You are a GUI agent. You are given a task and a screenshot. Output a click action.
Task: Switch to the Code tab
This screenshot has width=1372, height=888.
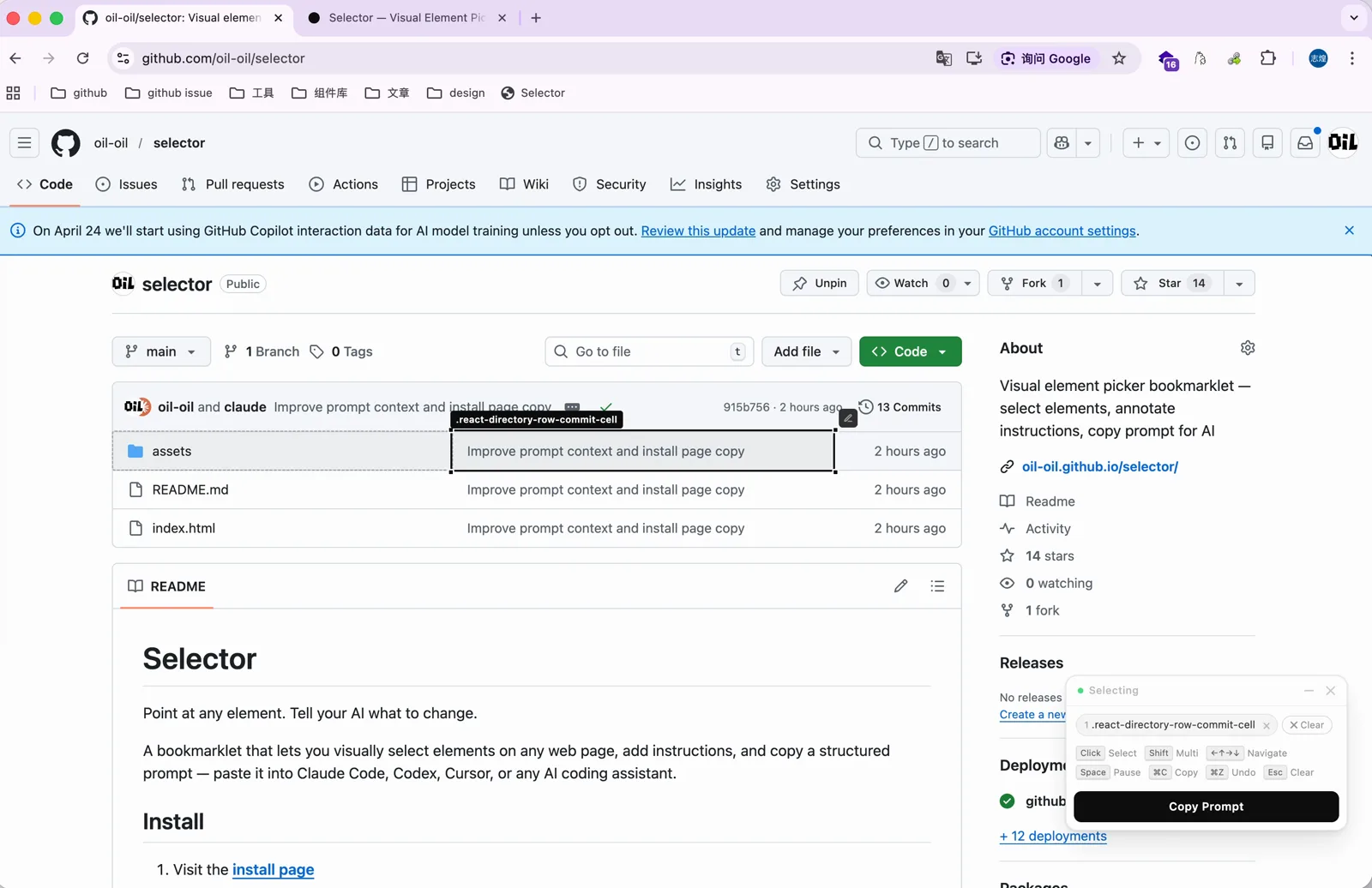click(45, 184)
